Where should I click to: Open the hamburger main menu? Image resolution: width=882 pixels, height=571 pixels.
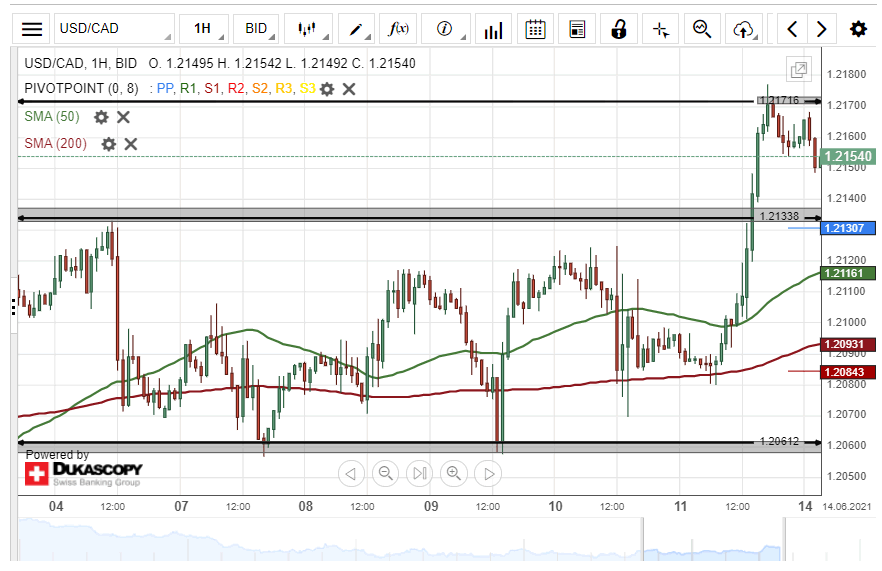point(33,29)
